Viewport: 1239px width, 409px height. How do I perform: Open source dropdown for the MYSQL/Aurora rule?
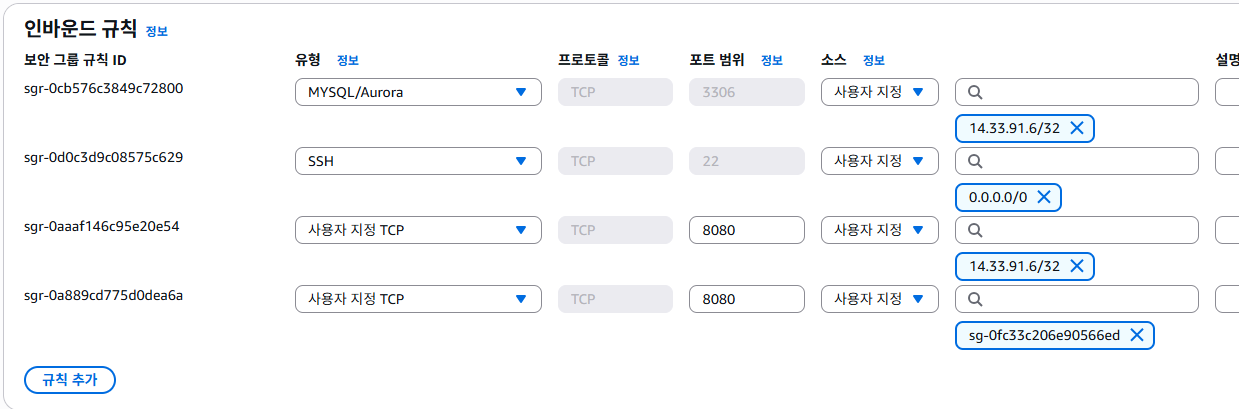pos(879,92)
